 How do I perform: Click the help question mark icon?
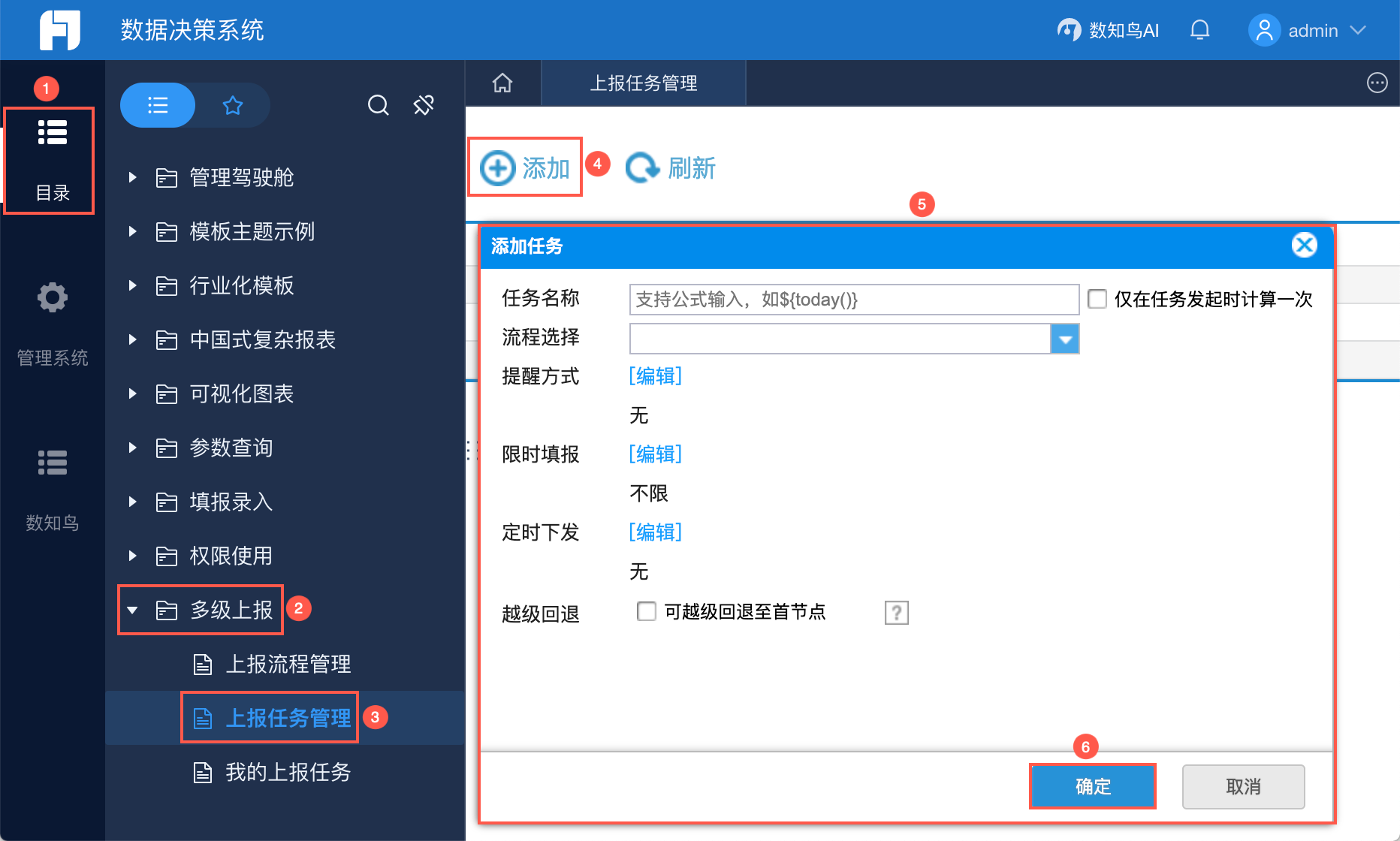(x=897, y=613)
